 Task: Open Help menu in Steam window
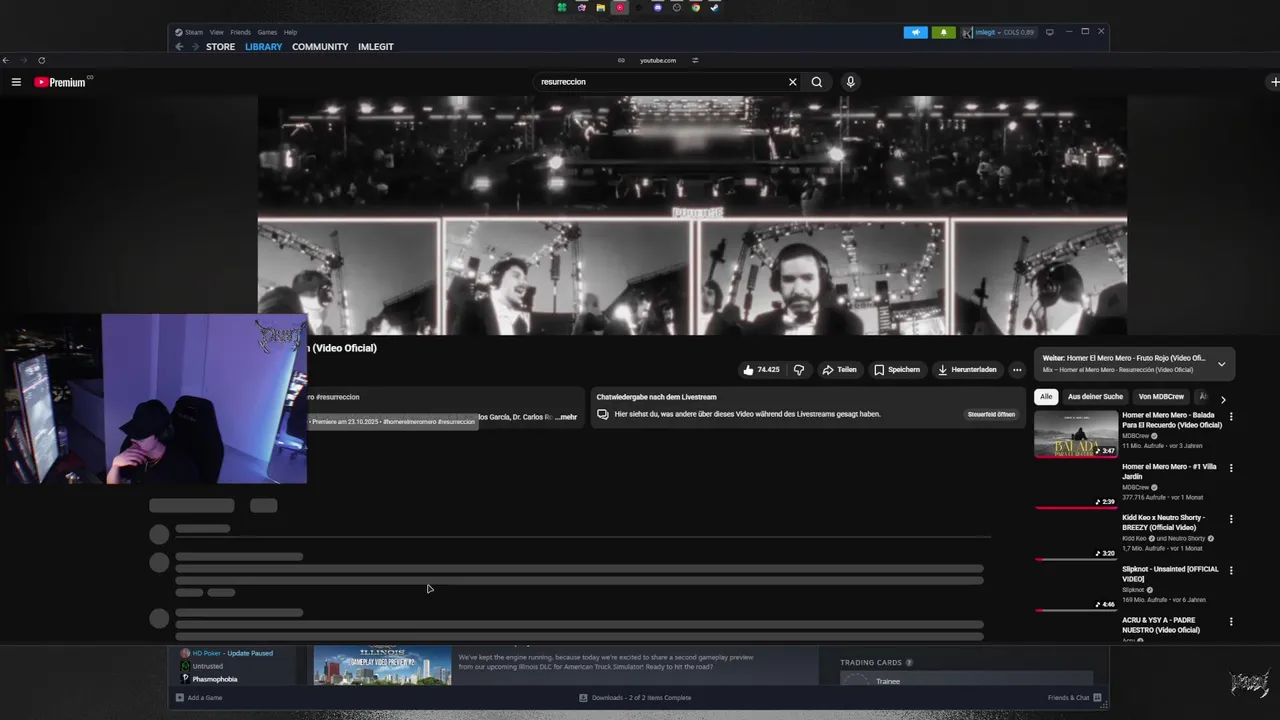[x=290, y=32]
